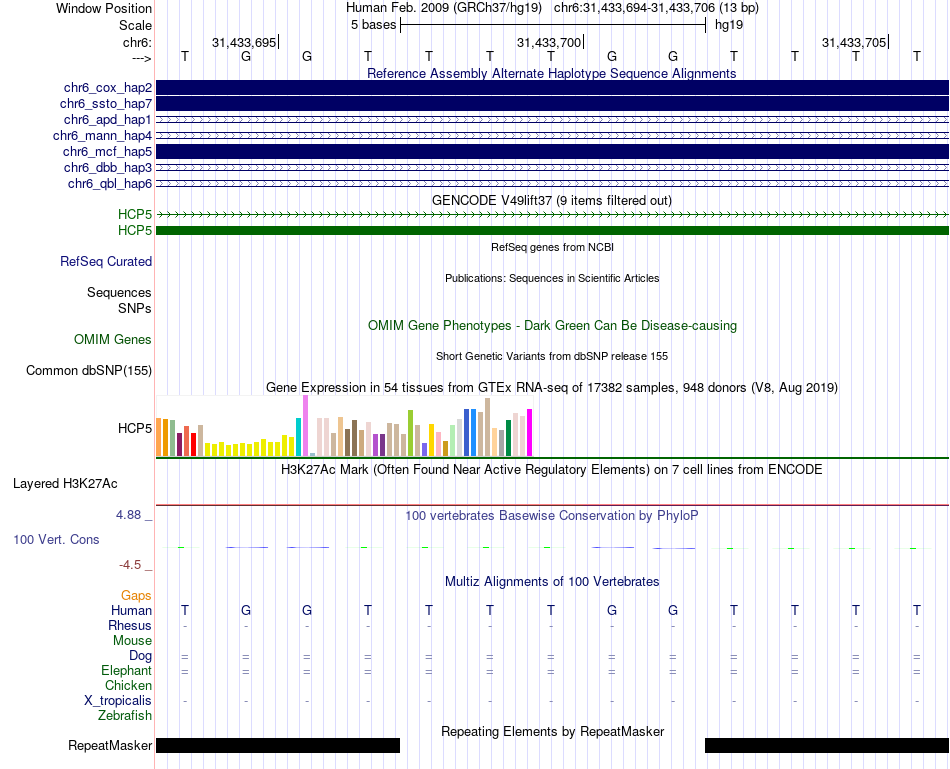Open the RefSeq Curated track label
Viewport: 950px width, 769px height.
click(x=106, y=261)
